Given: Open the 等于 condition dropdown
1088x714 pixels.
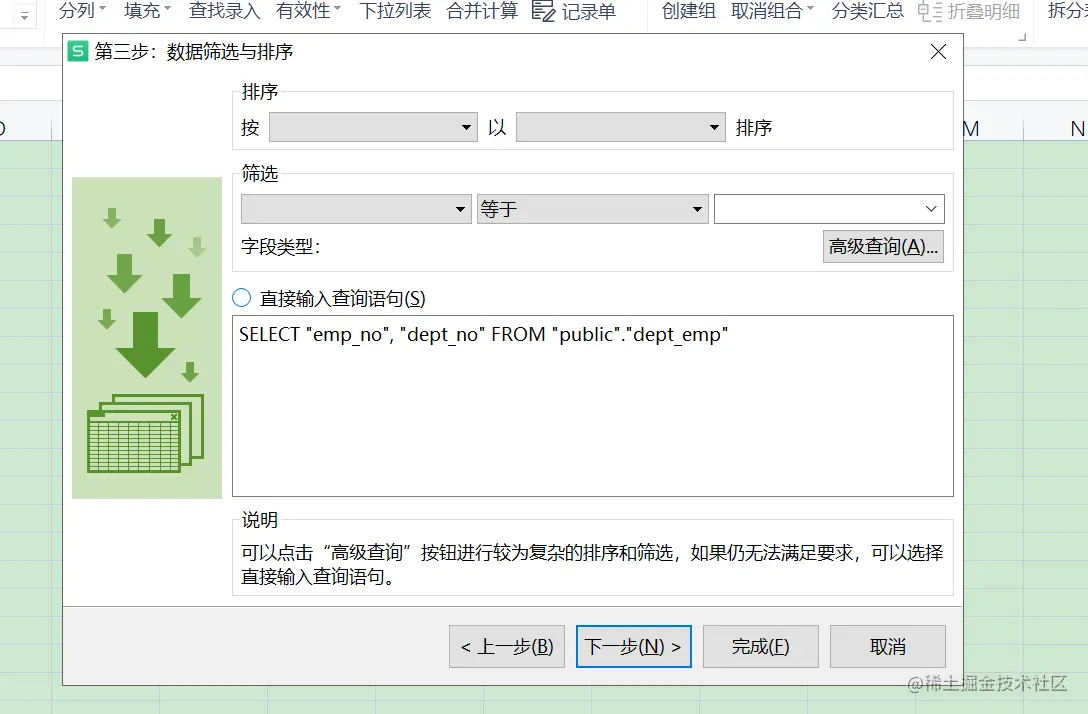Looking at the screenshot, I should (x=593, y=209).
